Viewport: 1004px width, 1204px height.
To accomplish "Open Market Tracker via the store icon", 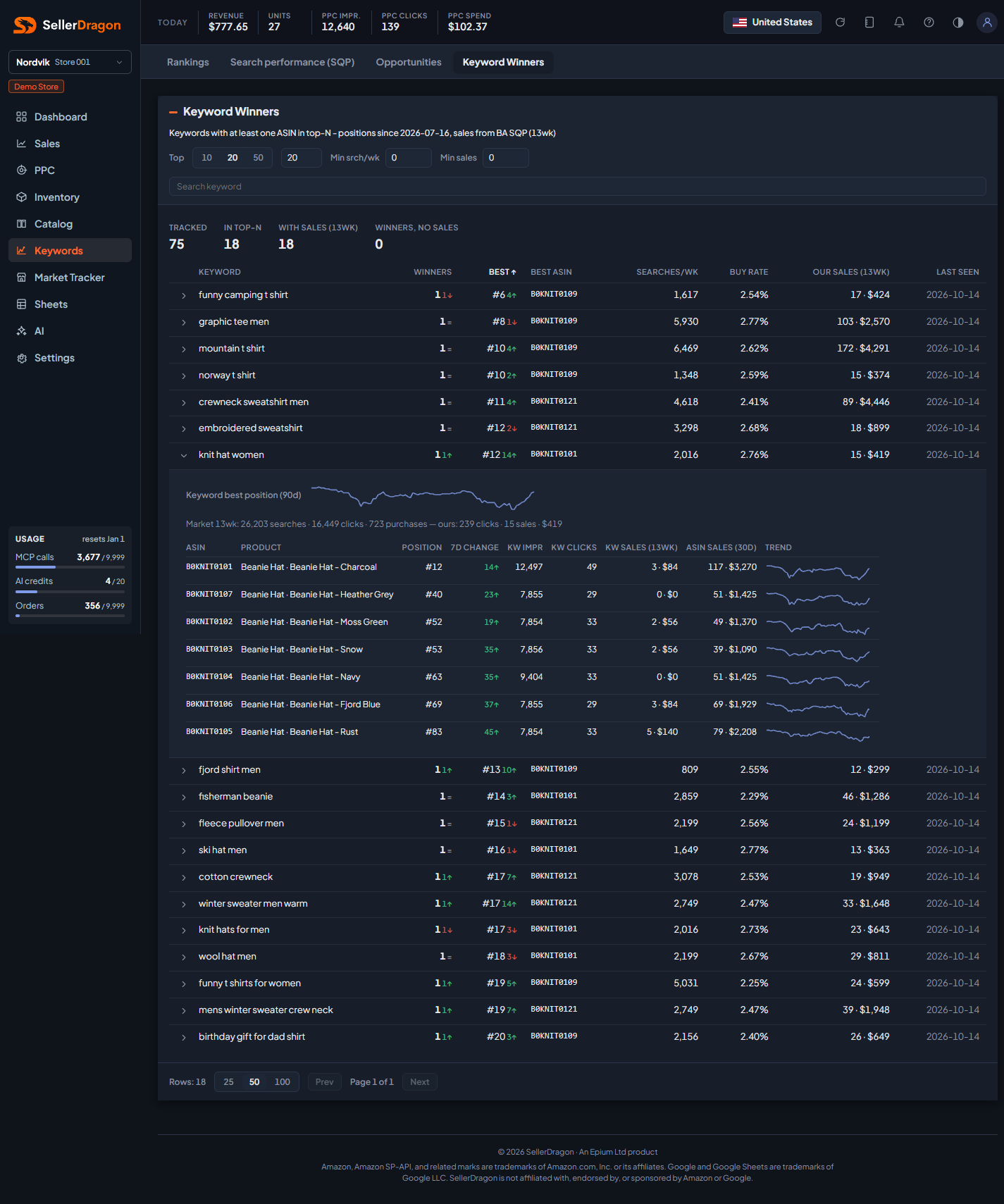I will (x=22, y=278).
